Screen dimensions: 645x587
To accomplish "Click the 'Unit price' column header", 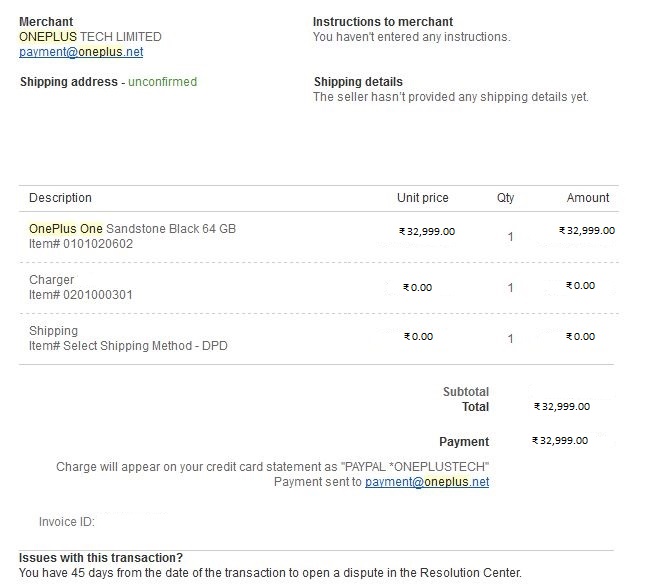I will (423, 198).
